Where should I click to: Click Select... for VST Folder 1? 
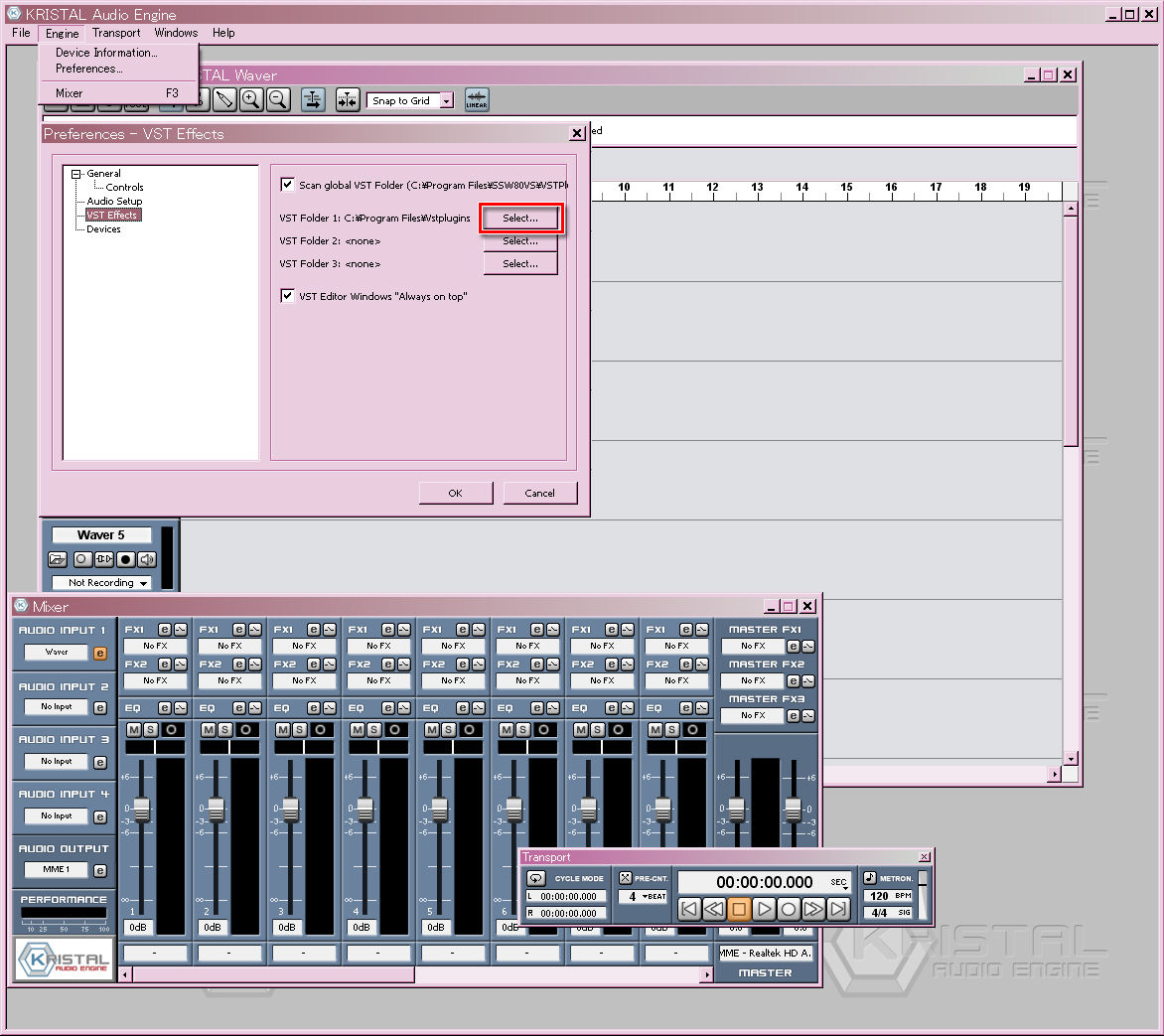520,218
